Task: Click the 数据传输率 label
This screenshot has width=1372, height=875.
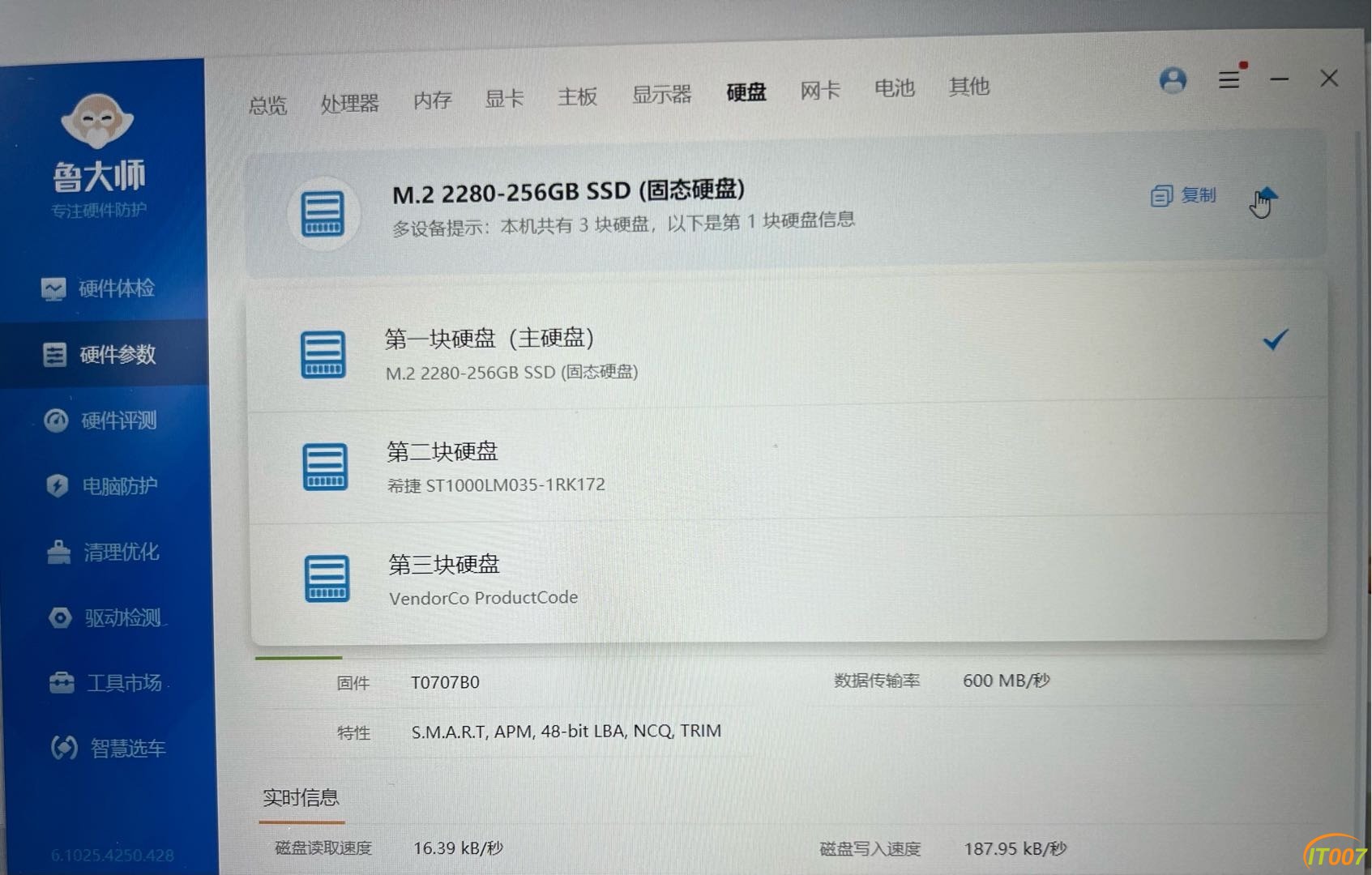Action: tap(877, 681)
